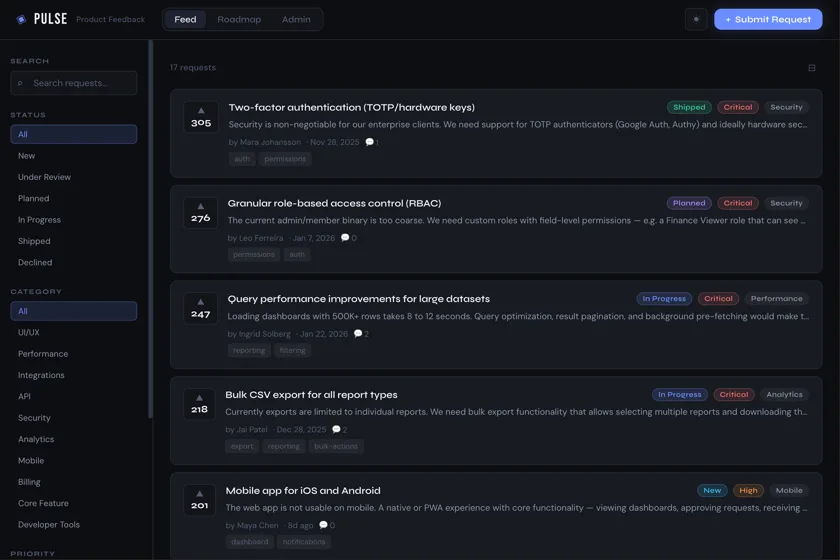Click the Submit Request button
Viewport: 840px width, 560px height.
click(768, 19)
